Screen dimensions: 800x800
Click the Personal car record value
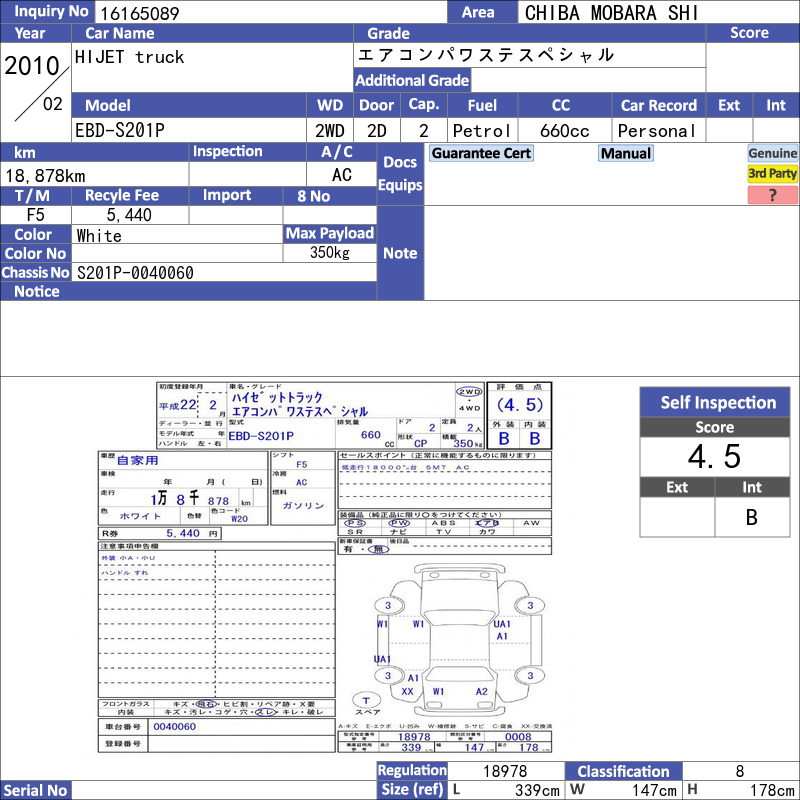(x=657, y=131)
